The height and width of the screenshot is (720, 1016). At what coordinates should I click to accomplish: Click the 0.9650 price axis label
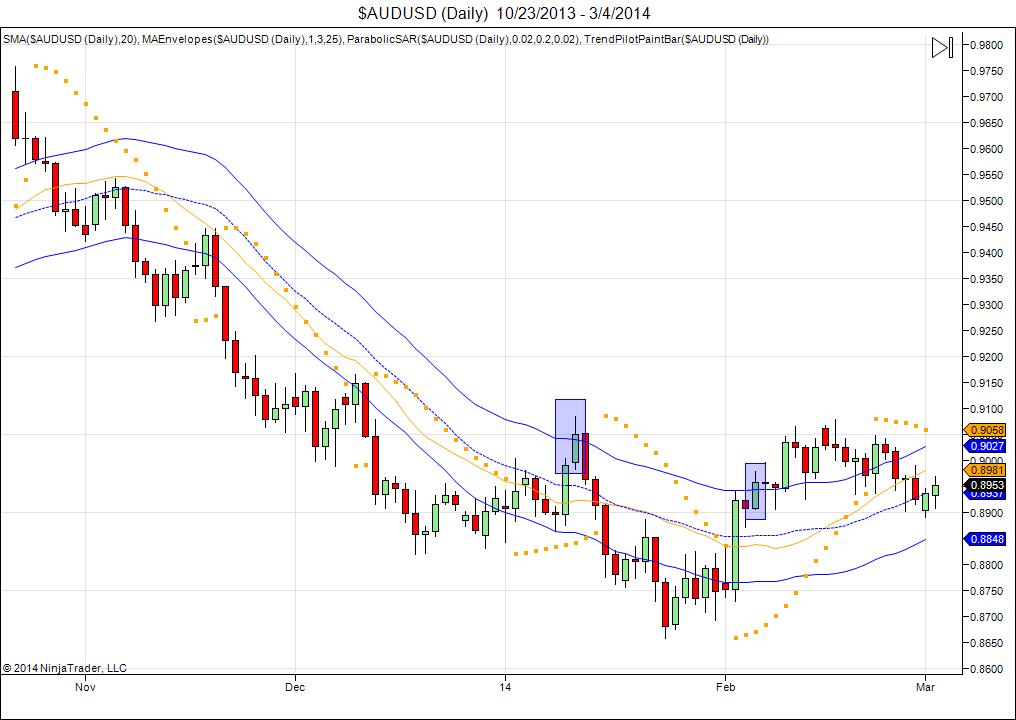(x=987, y=122)
